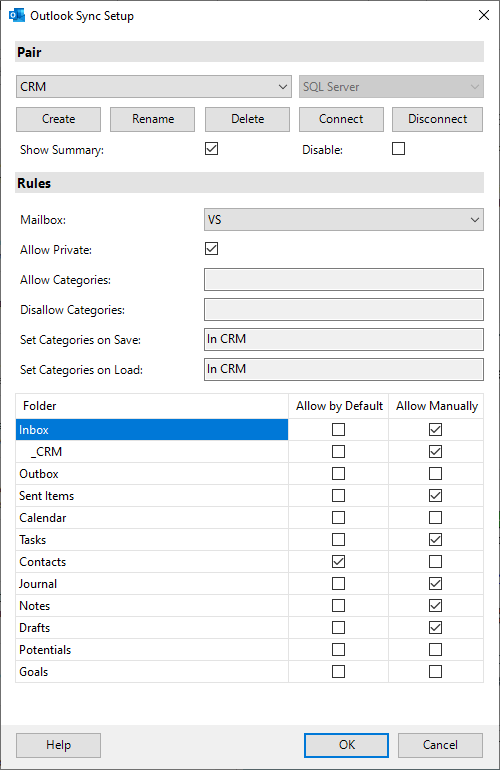
Task: Open the CRM pair dropdown
Action: pos(154,86)
